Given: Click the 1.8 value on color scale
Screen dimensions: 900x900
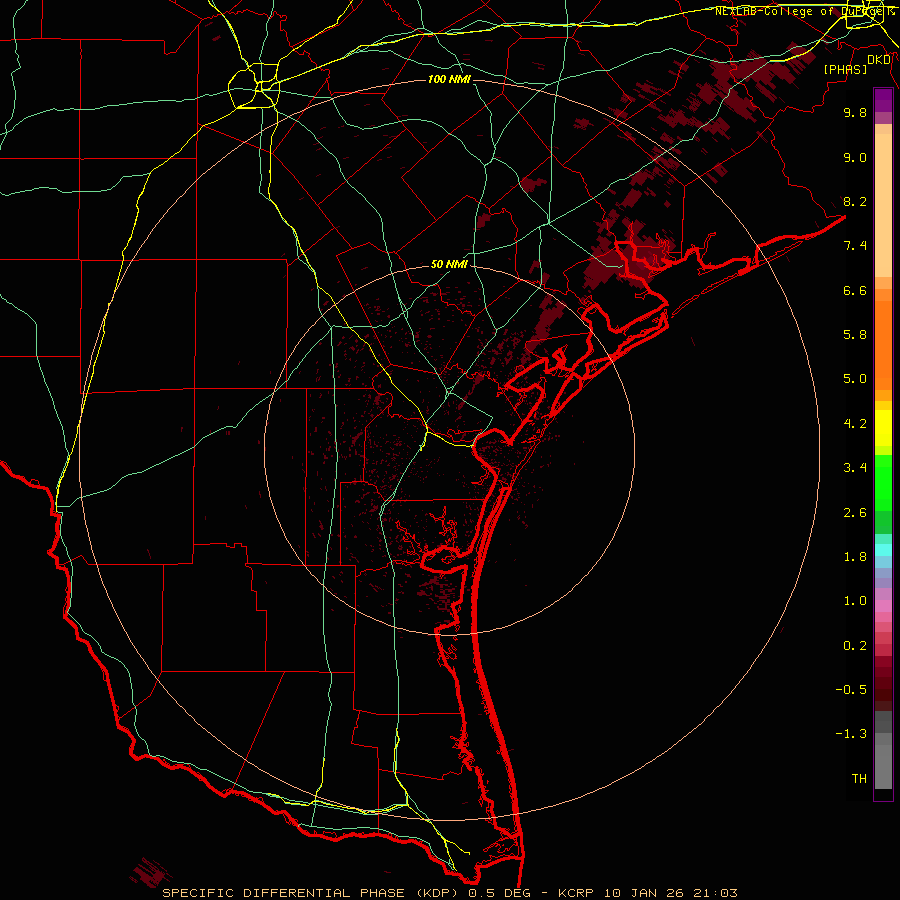Looking at the screenshot, I should coord(855,557).
